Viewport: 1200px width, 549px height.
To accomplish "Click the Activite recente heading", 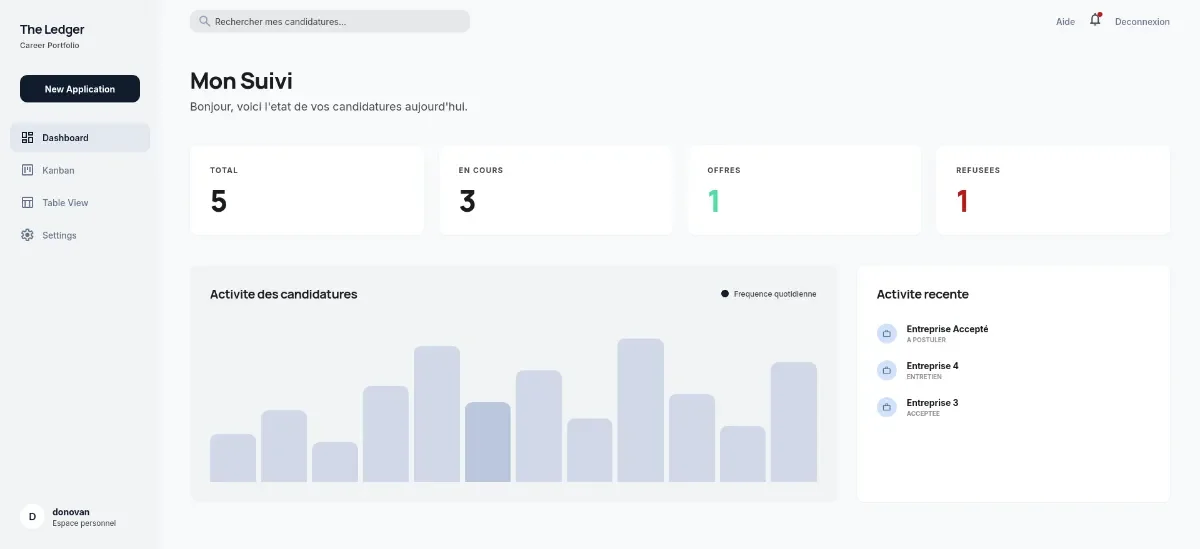I will click(x=922, y=294).
